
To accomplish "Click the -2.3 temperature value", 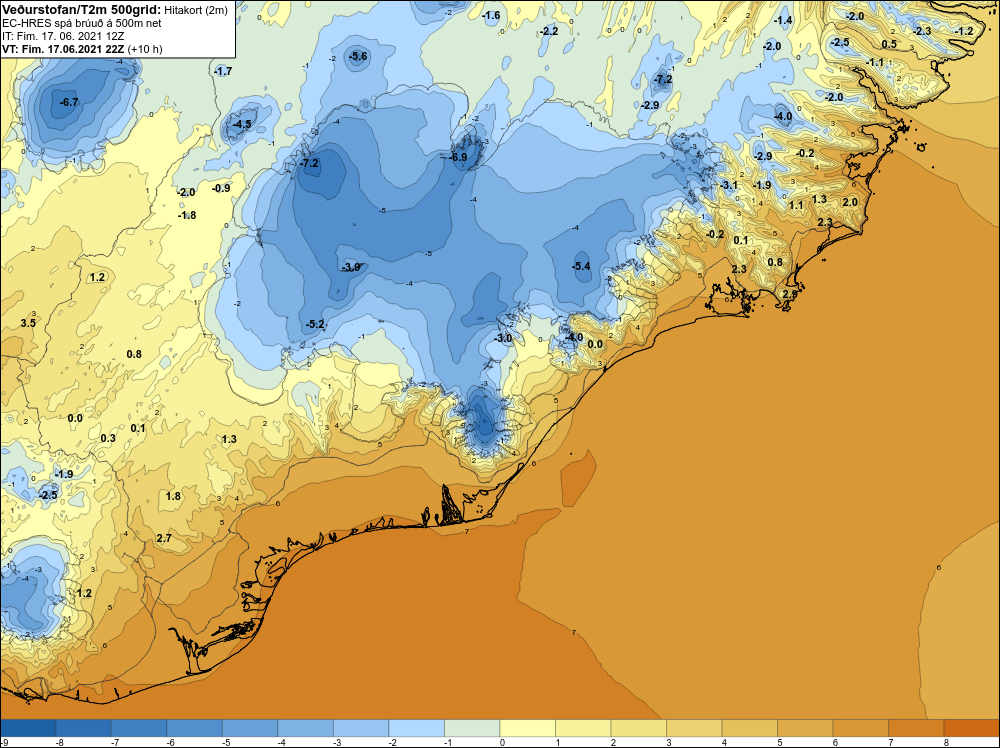I will click(922, 31).
